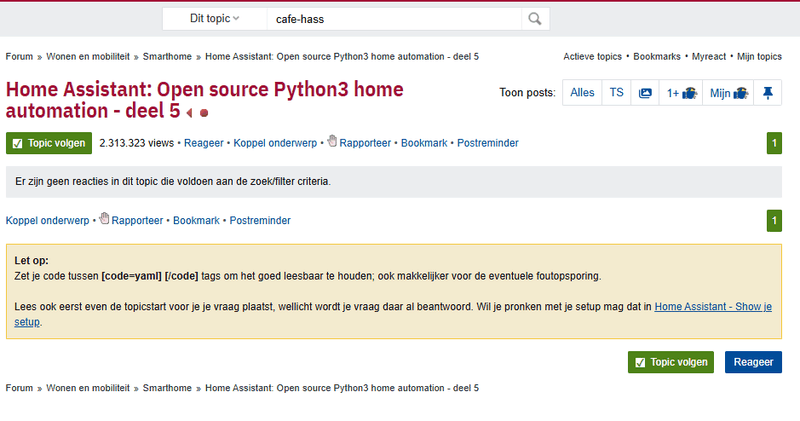Toggle the top Topic volgen checkbox button
This screenshot has height=421, width=800.
[x=49, y=144]
